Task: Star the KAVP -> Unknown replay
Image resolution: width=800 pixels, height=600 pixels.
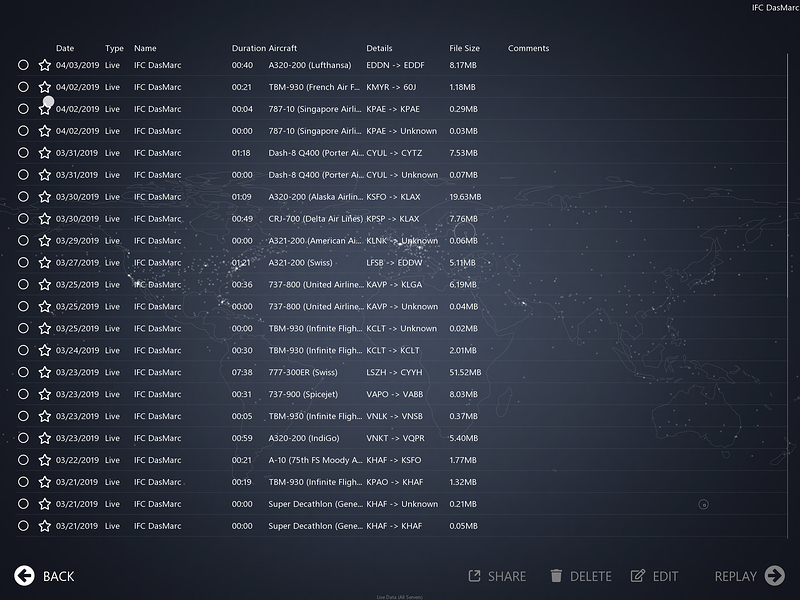Action: (x=45, y=307)
